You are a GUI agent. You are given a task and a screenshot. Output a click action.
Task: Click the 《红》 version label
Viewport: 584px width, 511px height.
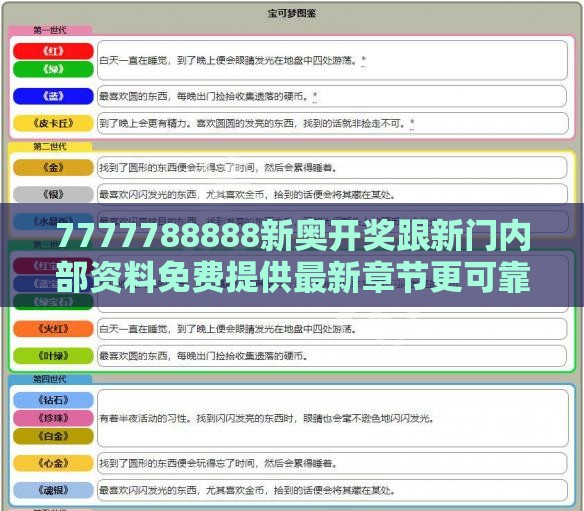coord(53,51)
